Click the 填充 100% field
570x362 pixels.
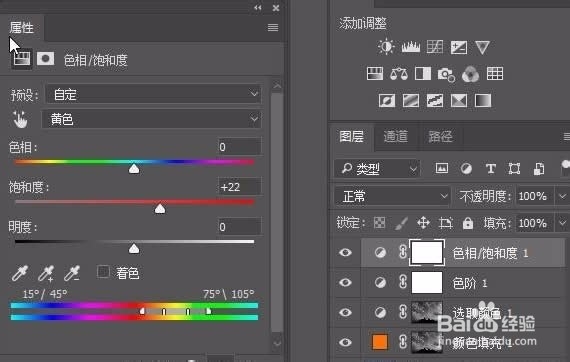tap(535, 223)
